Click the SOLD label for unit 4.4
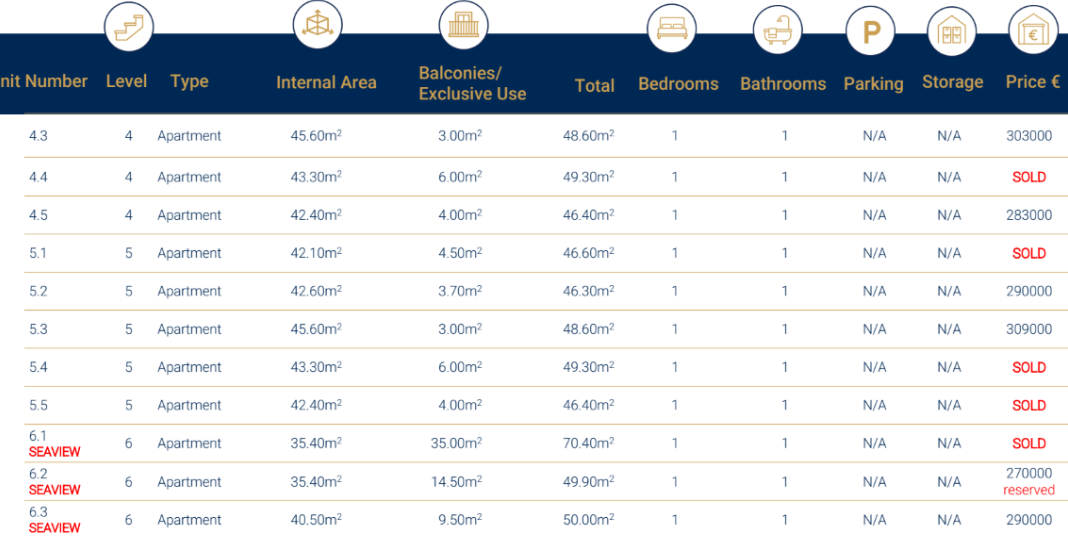 tap(1029, 177)
